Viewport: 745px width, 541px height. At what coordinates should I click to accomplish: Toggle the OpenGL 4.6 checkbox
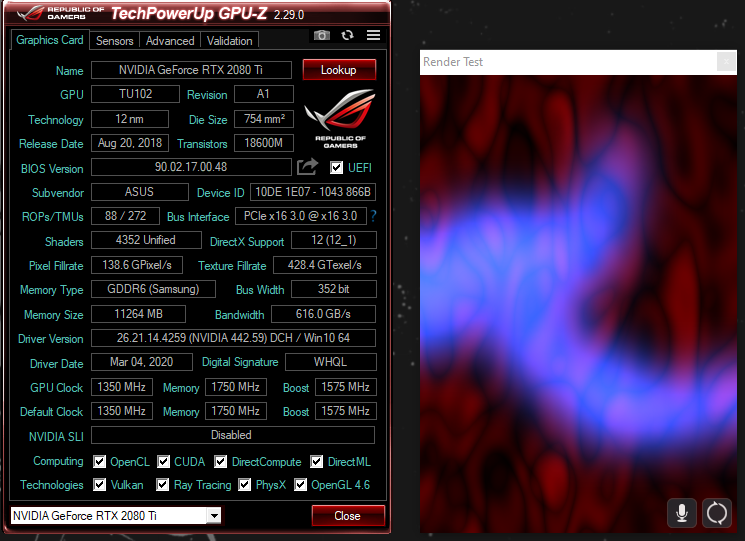300,484
